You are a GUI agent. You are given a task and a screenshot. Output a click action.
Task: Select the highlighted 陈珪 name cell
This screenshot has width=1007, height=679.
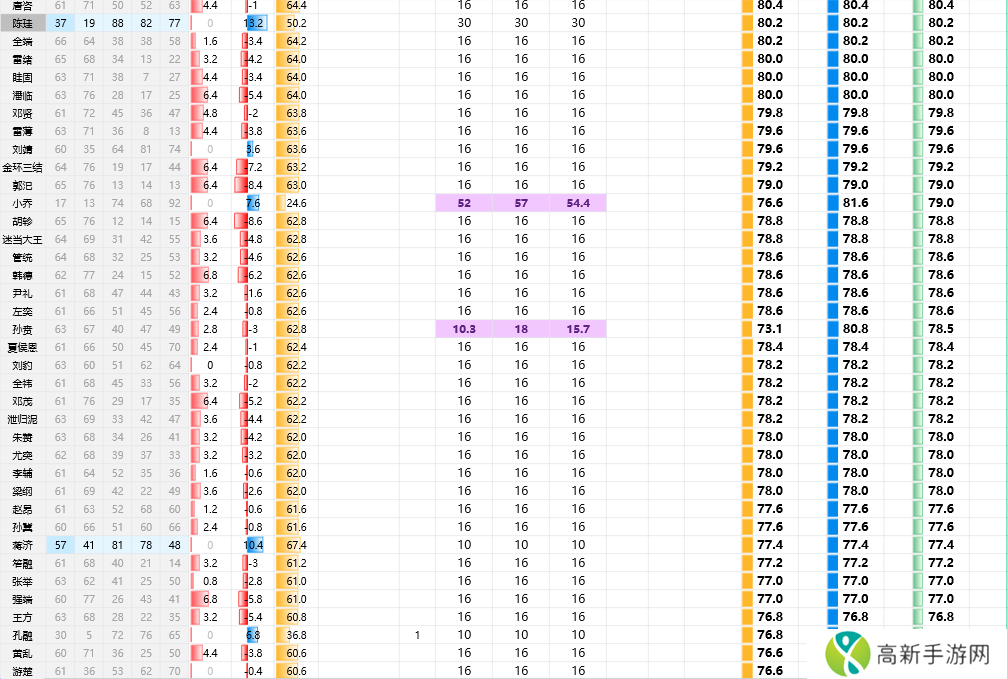point(22,23)
